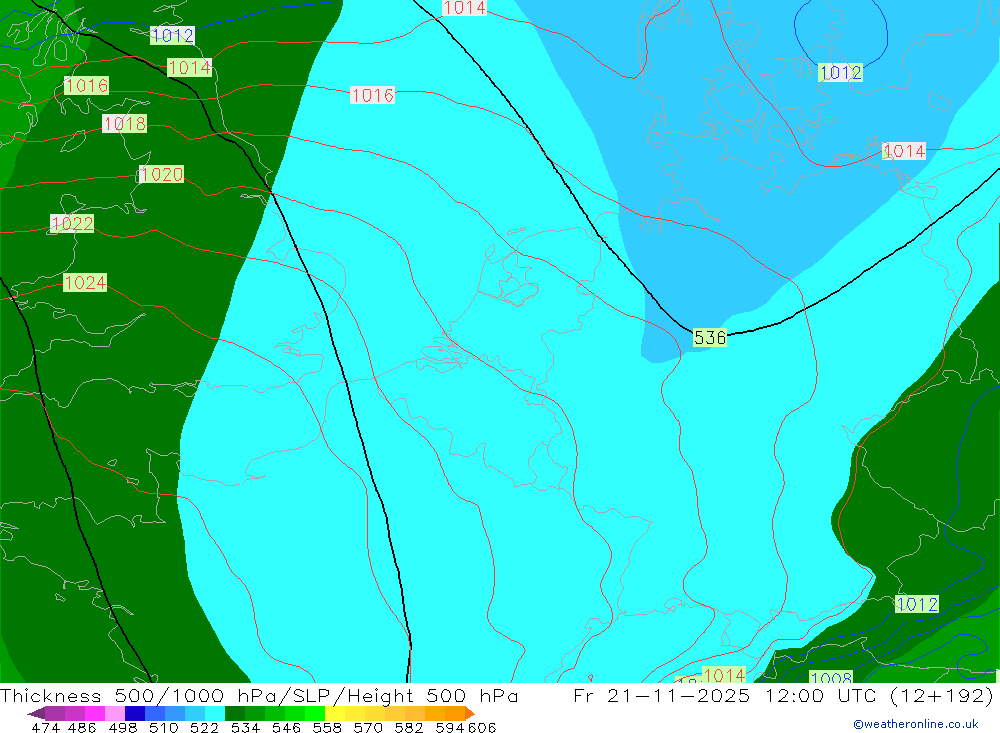The image size is (1000, 733).
Task: Click the legend value 558
Action: click(327, 727)
